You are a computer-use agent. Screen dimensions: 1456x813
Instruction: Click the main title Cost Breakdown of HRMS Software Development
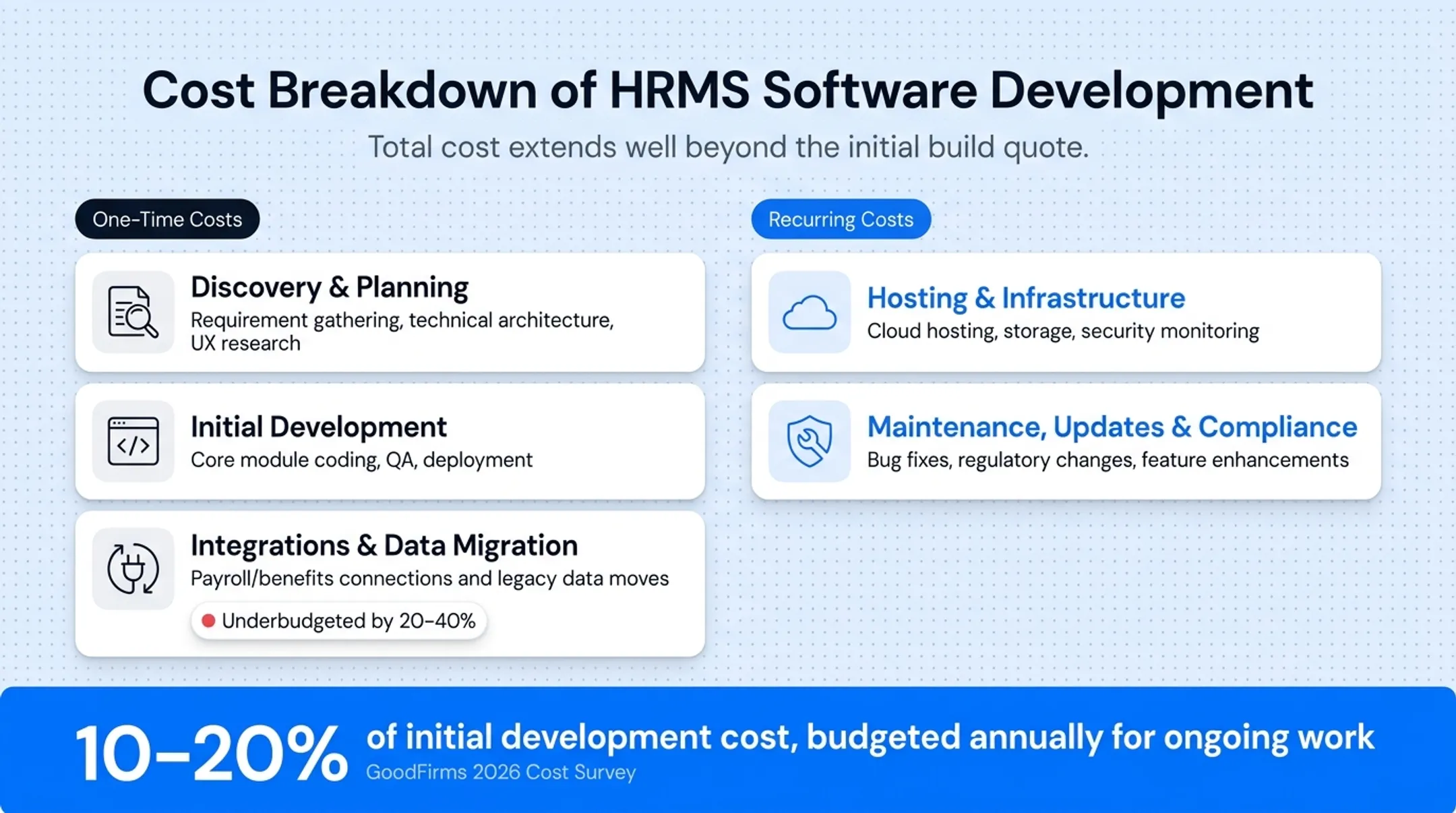728,90
